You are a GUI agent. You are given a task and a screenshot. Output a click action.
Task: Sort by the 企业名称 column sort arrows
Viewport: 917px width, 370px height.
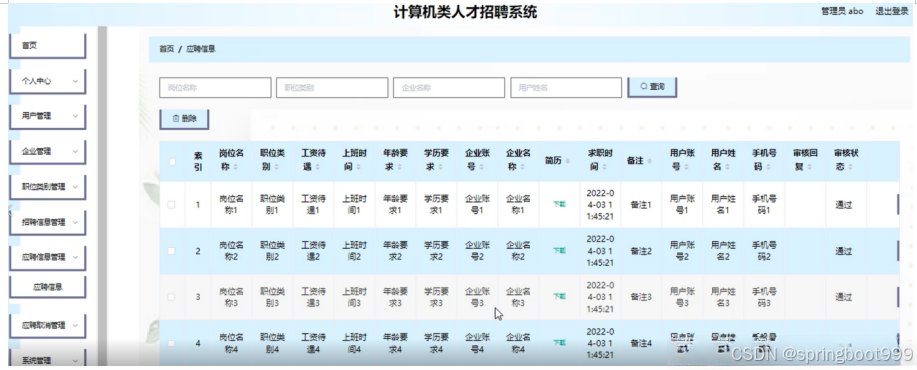point(522,167)
